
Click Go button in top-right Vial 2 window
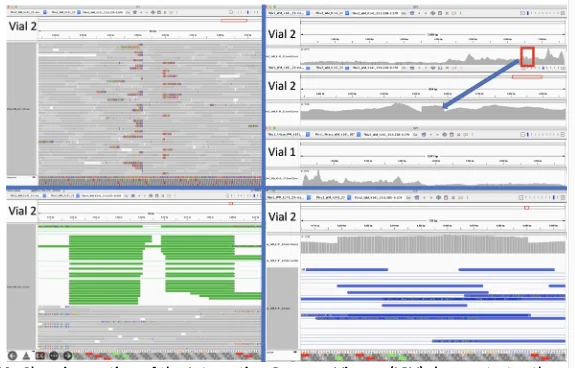click(403, 13)
